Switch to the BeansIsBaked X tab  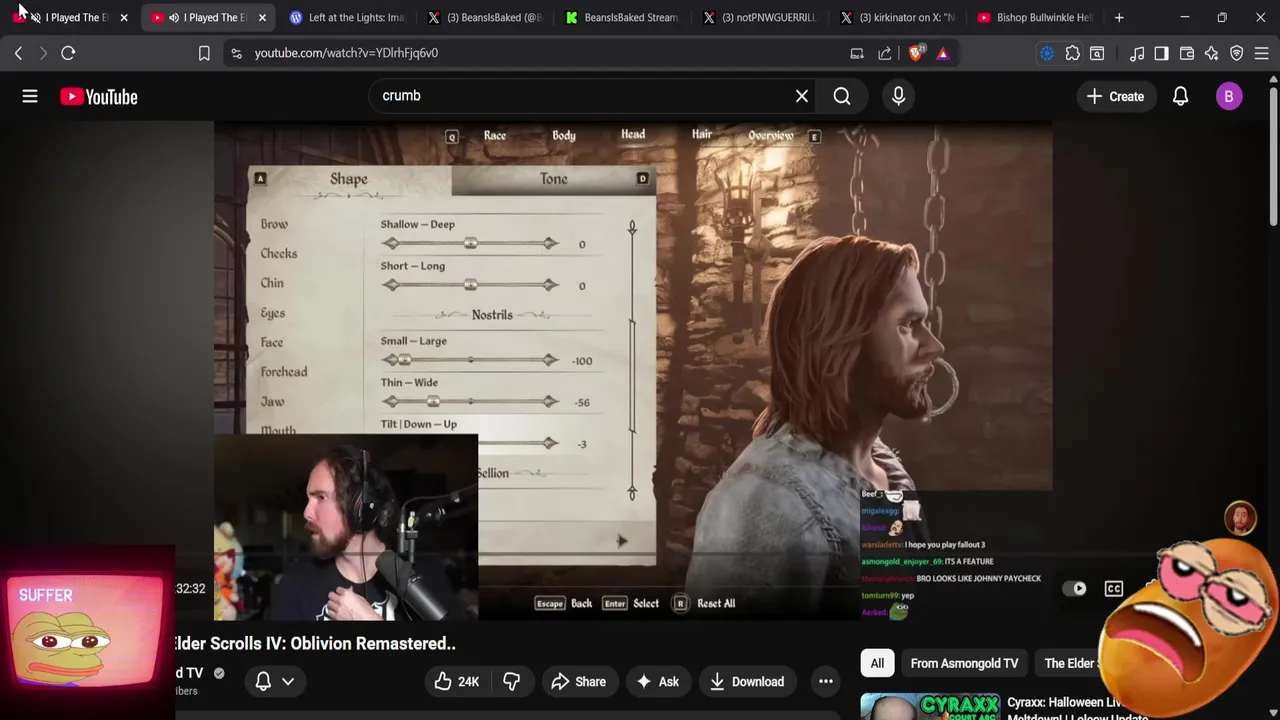tap(485, 18)
